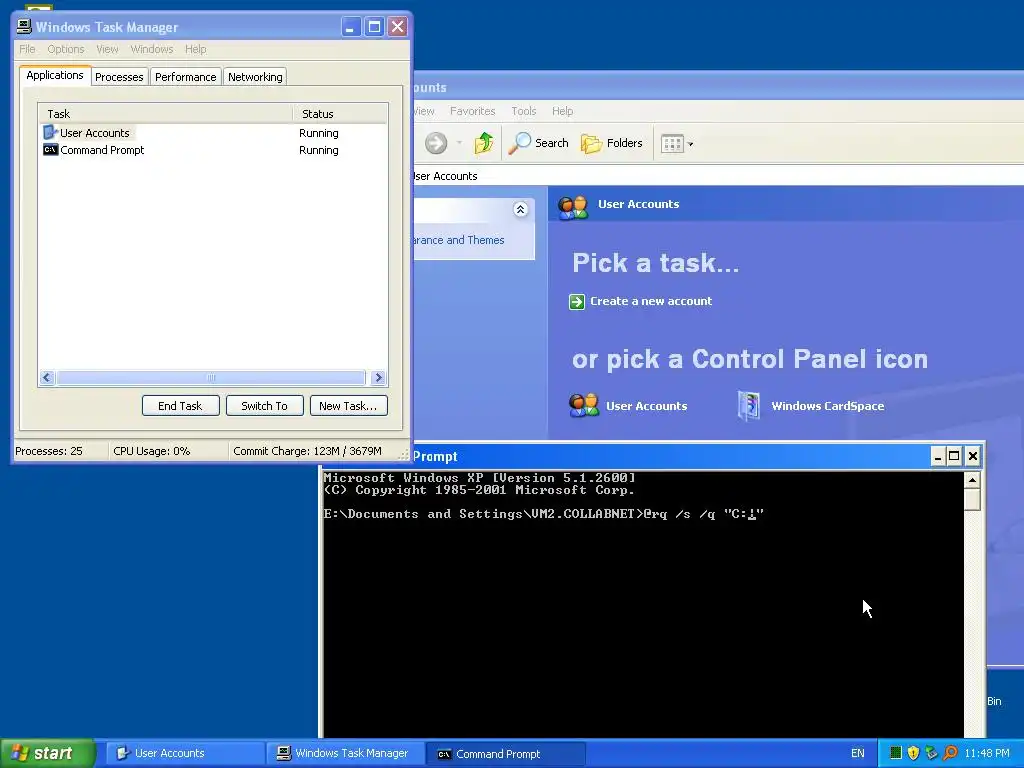This screenshot has height=768, width=1024.
Task: Click the EN language indicator in taskbar
Action: click(x=857, y=754)
